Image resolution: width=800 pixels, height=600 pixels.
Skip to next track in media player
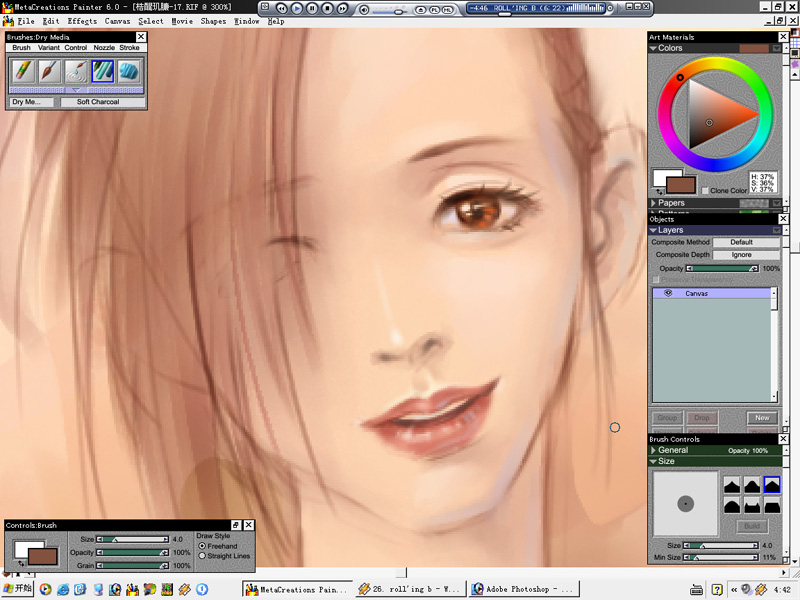343,8
